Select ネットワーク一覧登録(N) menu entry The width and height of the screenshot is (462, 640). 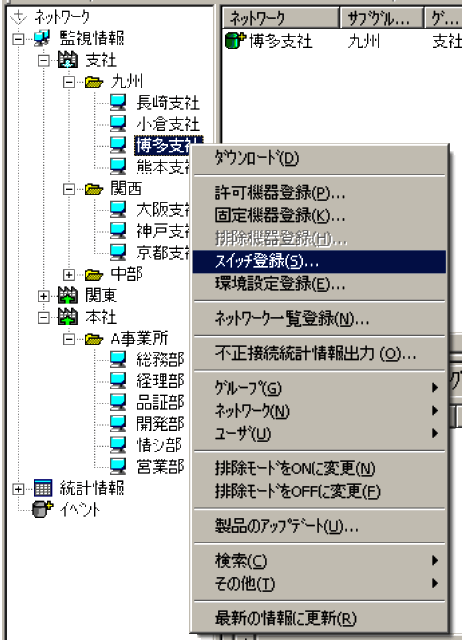click(319, 319)
